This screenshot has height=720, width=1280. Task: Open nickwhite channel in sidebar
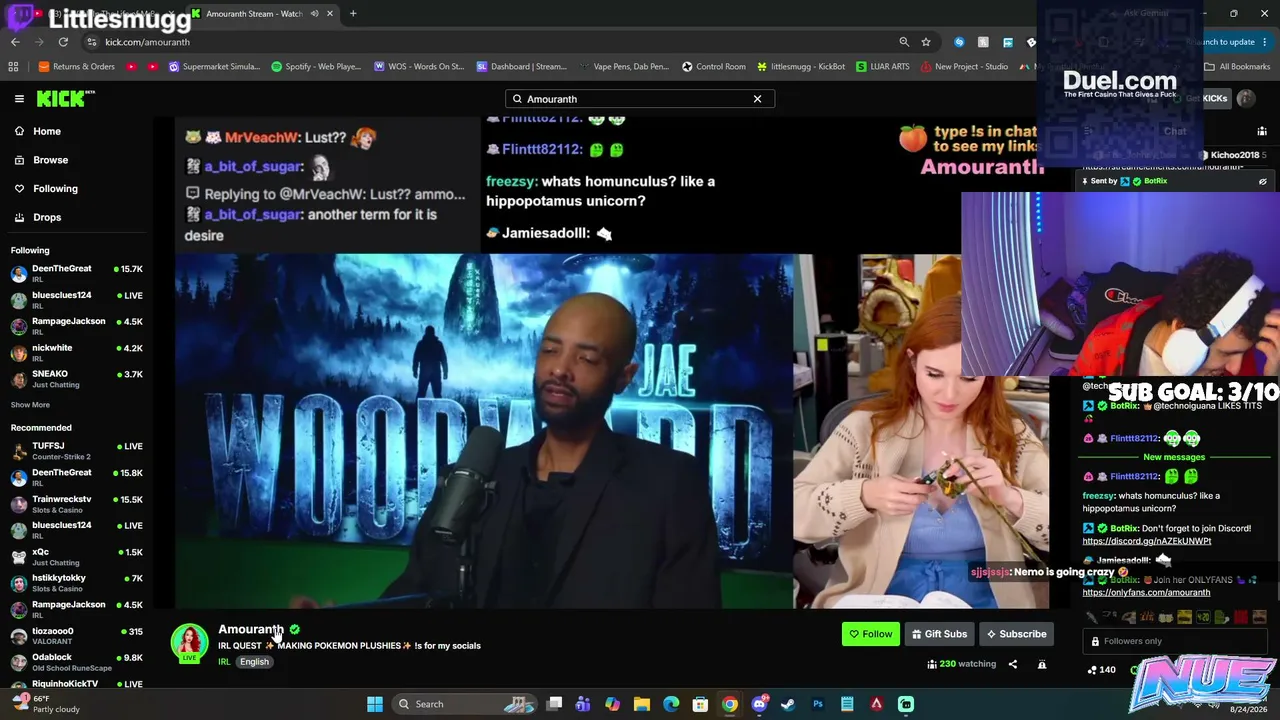(x=77, y=352)
